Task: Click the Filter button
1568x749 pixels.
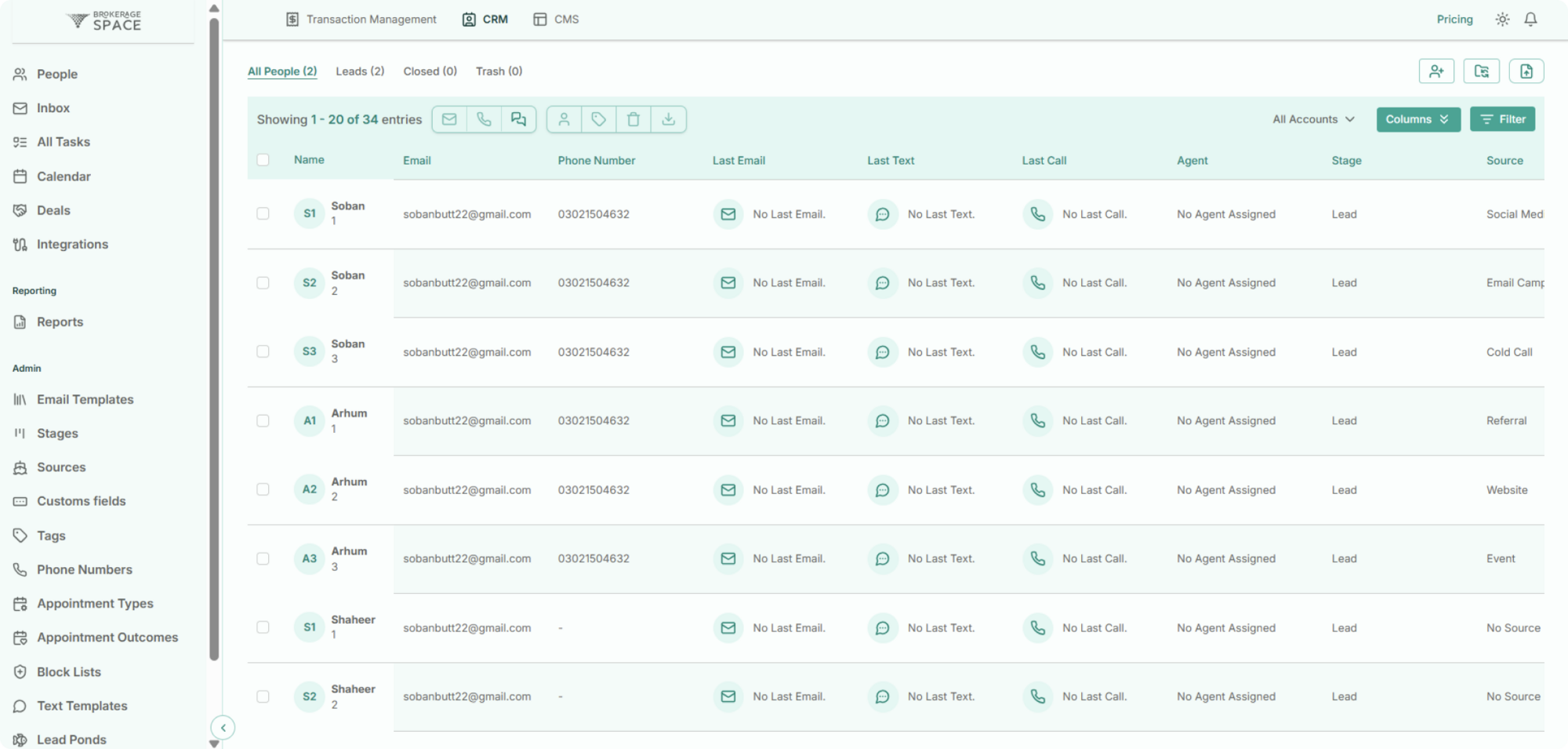Action: (1502, 119)
